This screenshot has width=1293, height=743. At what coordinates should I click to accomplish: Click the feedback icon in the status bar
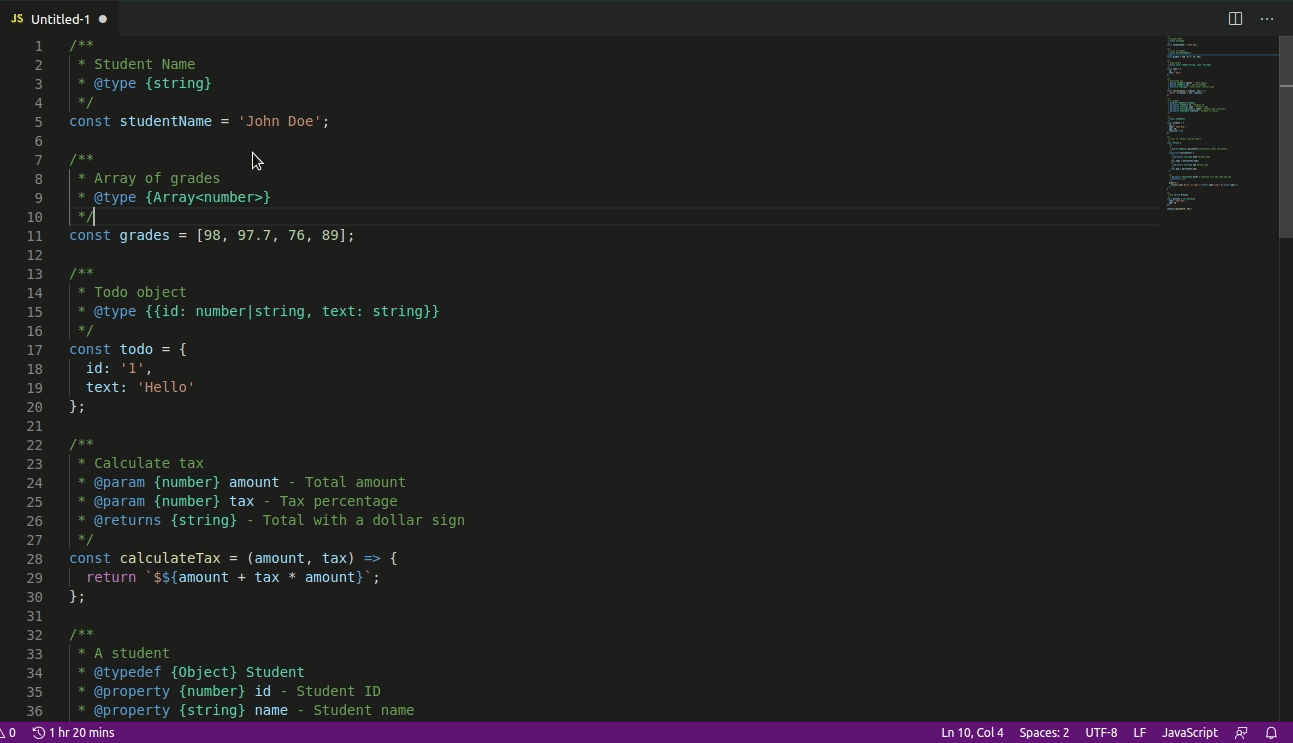(1241, 733)
